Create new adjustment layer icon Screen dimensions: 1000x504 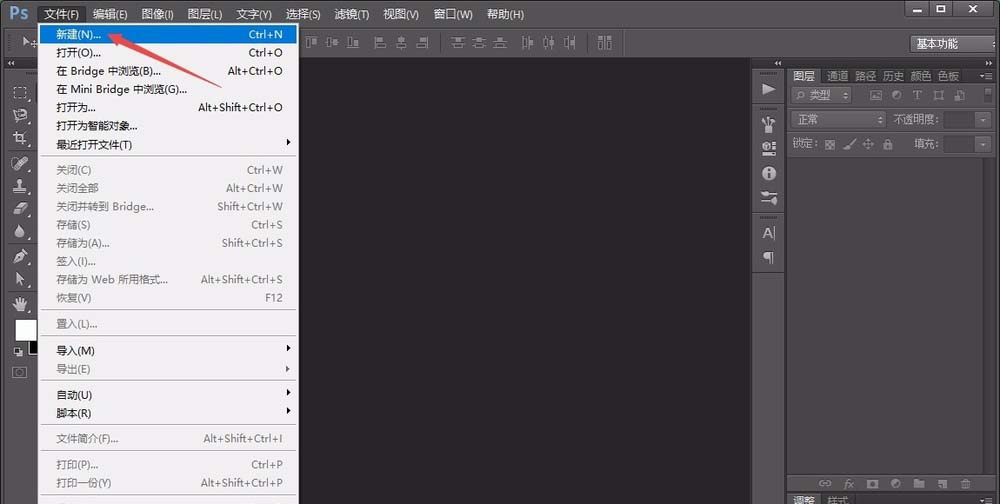coord(896,484)
